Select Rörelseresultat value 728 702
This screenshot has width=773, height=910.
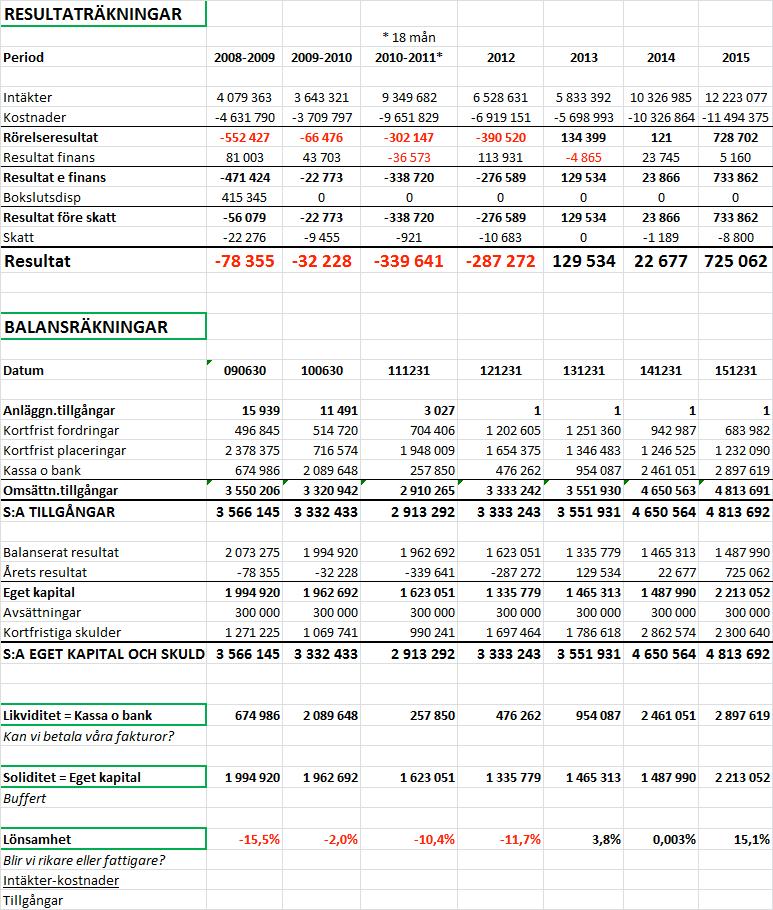(735, 138)
